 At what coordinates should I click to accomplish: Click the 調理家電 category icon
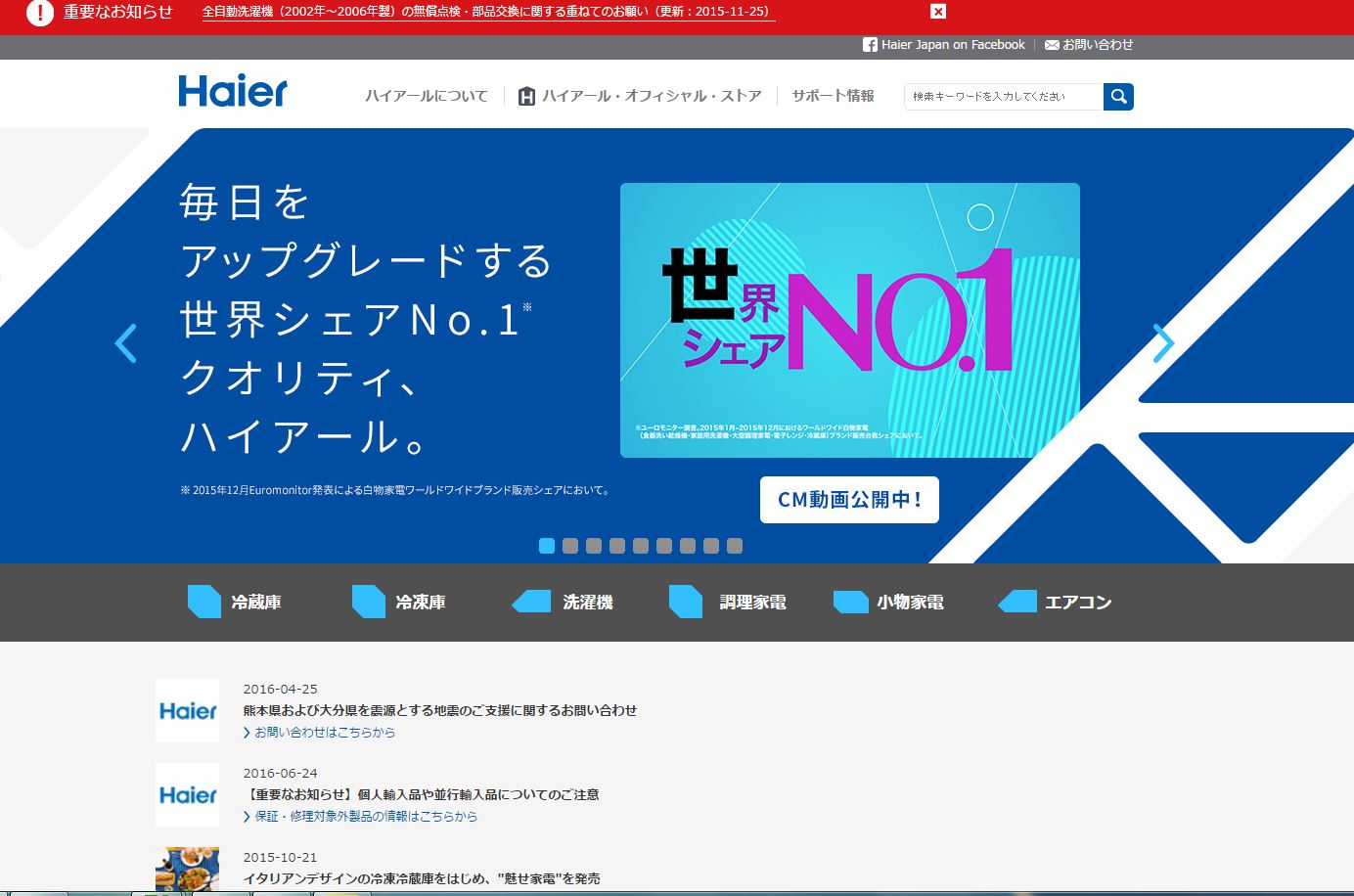coord(686,602)
